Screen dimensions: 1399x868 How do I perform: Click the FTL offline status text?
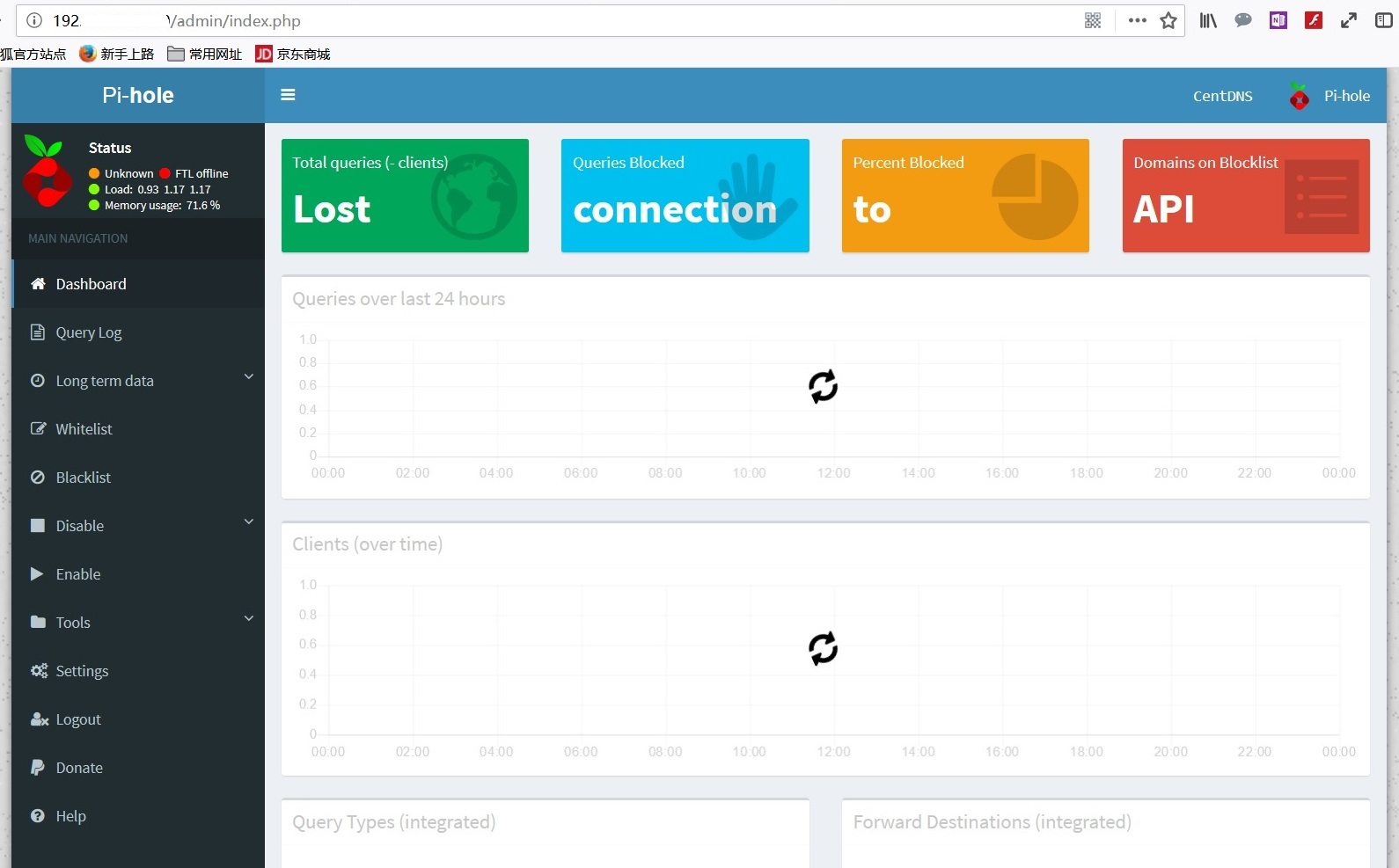[x=201, y=173]
